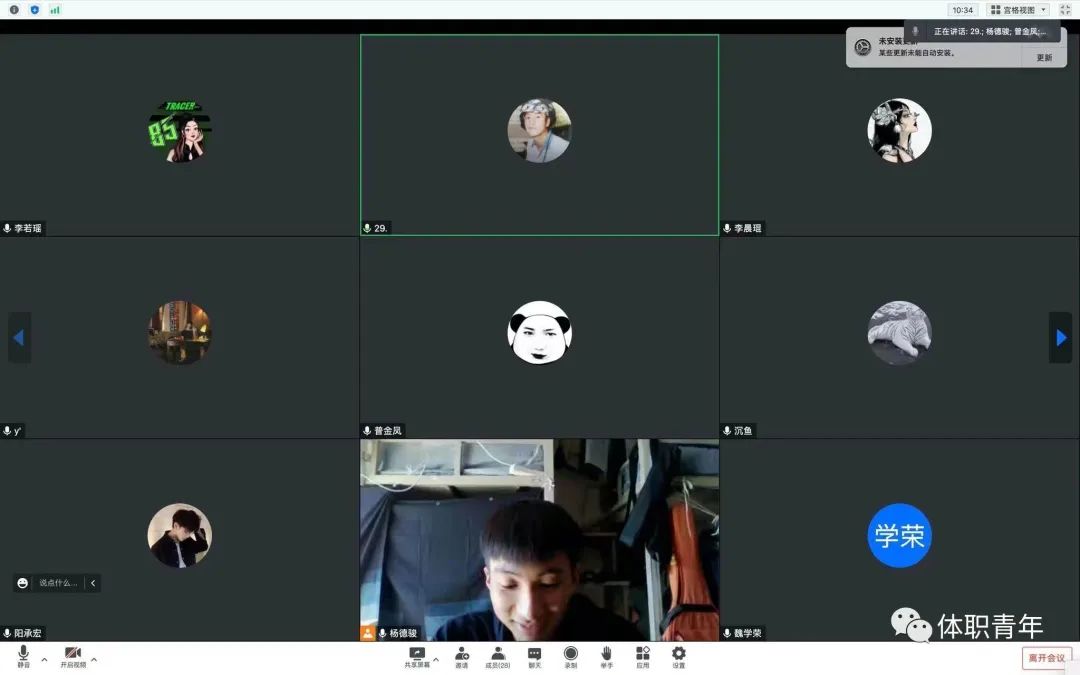Raise hand with 举手 icon
Viewport: 1080px width, 675px height.
click(x=606, y=656)
